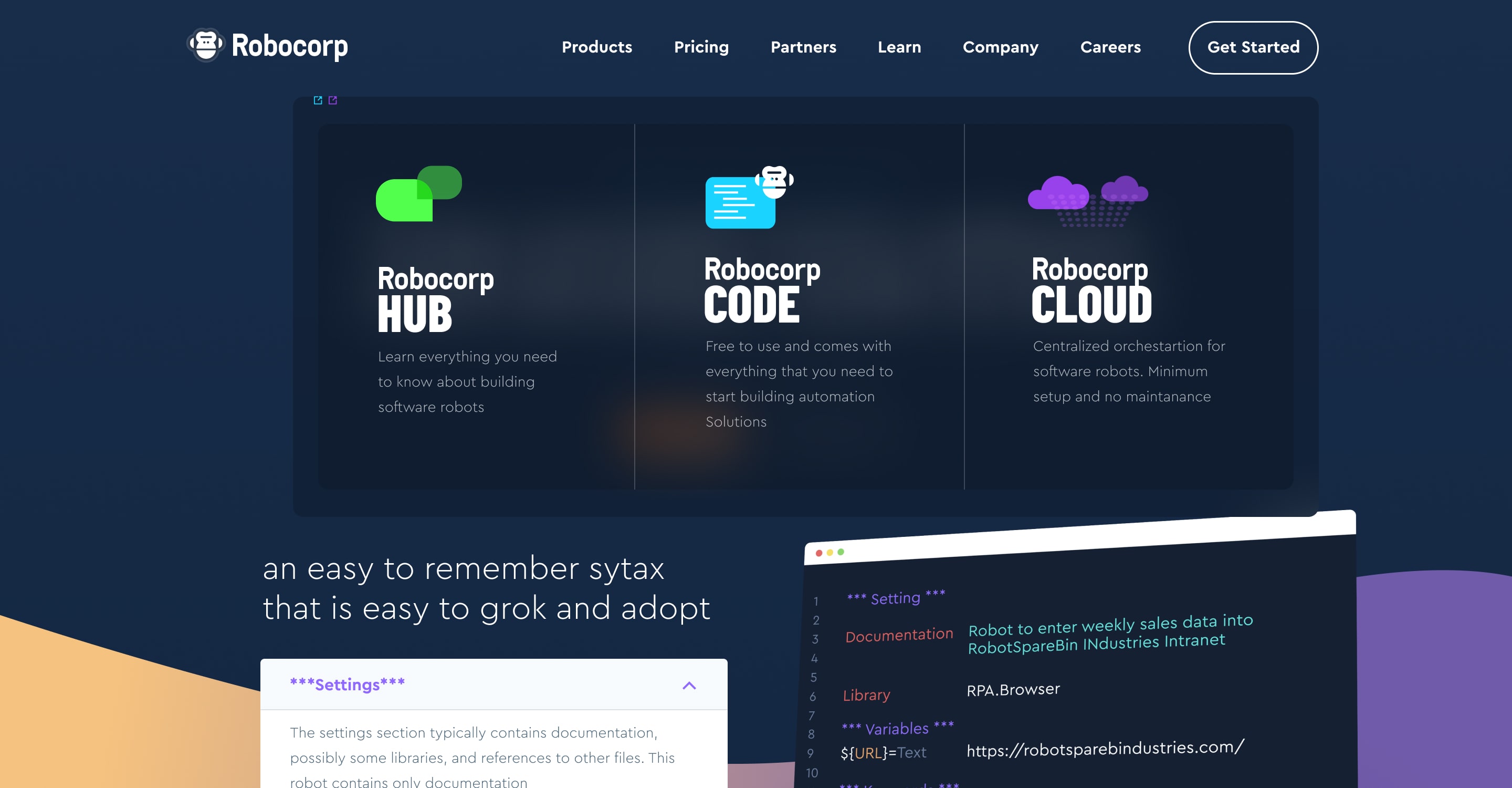Image resolution: width=1512 pixels, height=788 pixels.
Task: Click the Robocorp monkey logo icon
Action: coord(205,45)
